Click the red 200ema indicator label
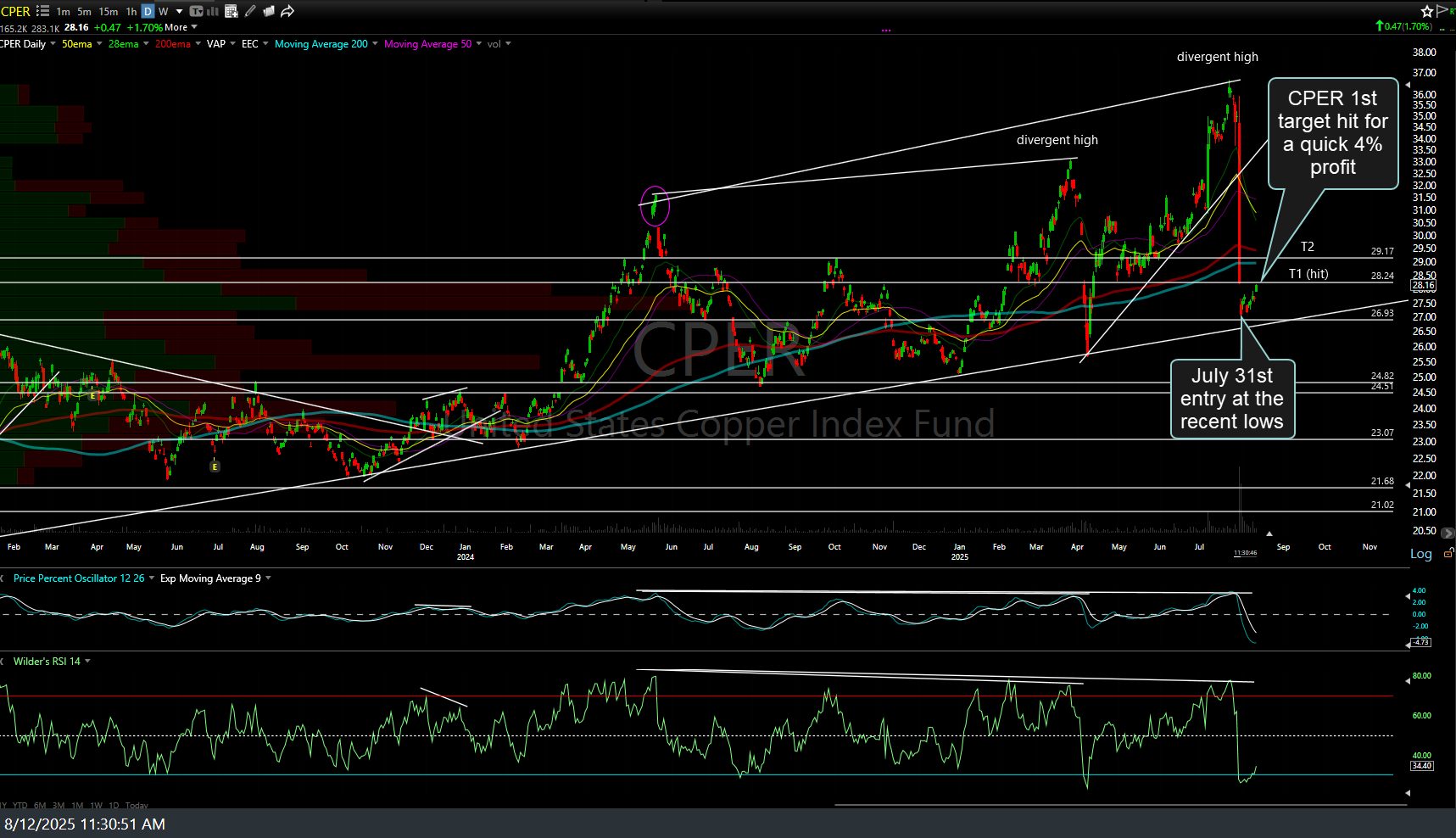1456x838 pixels. coord(172,43)
